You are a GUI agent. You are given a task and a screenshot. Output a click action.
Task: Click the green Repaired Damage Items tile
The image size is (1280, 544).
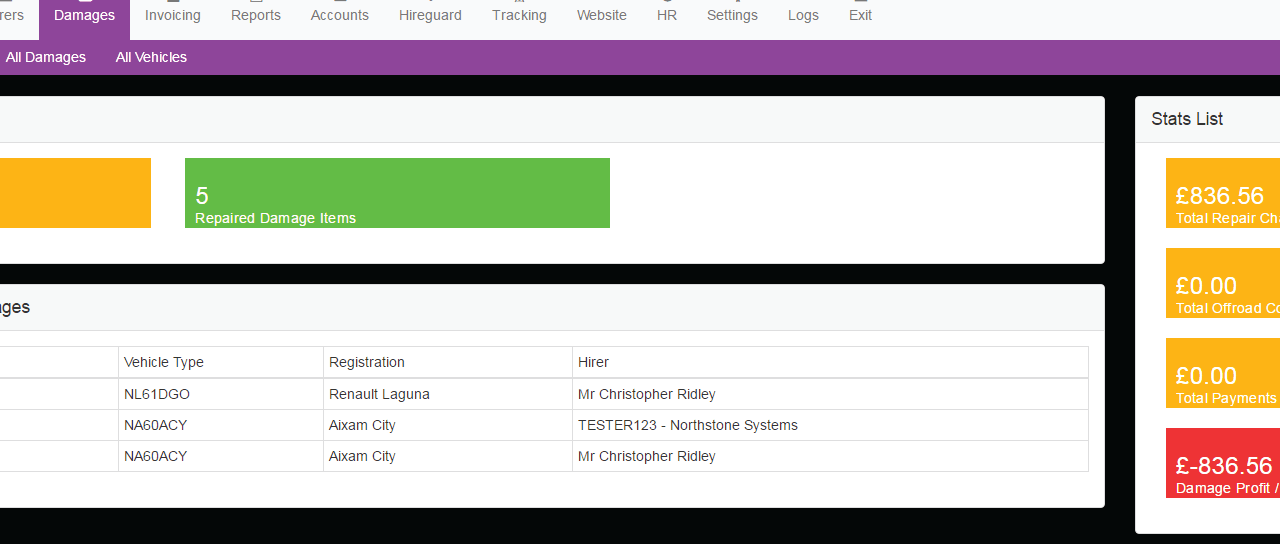[x=397, y=193]
